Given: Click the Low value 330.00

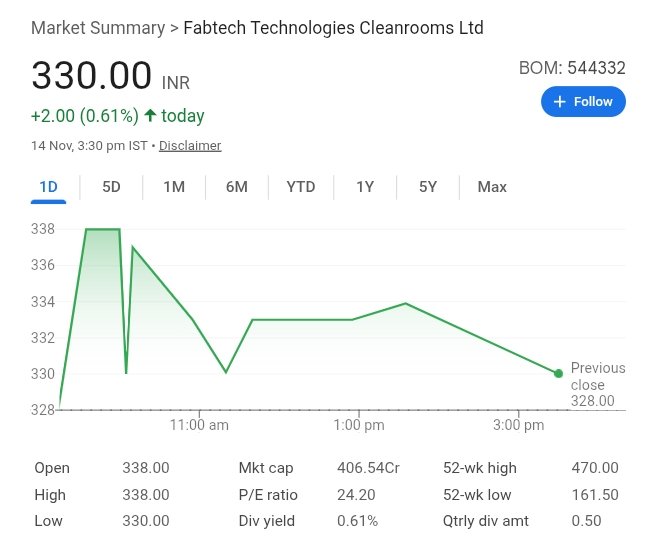Looking at the screenshot, I should tap(146, 521).
